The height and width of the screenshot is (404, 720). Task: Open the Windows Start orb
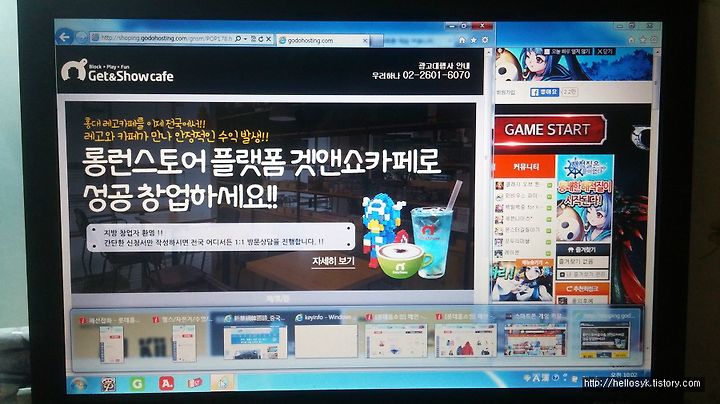point(79,384)
